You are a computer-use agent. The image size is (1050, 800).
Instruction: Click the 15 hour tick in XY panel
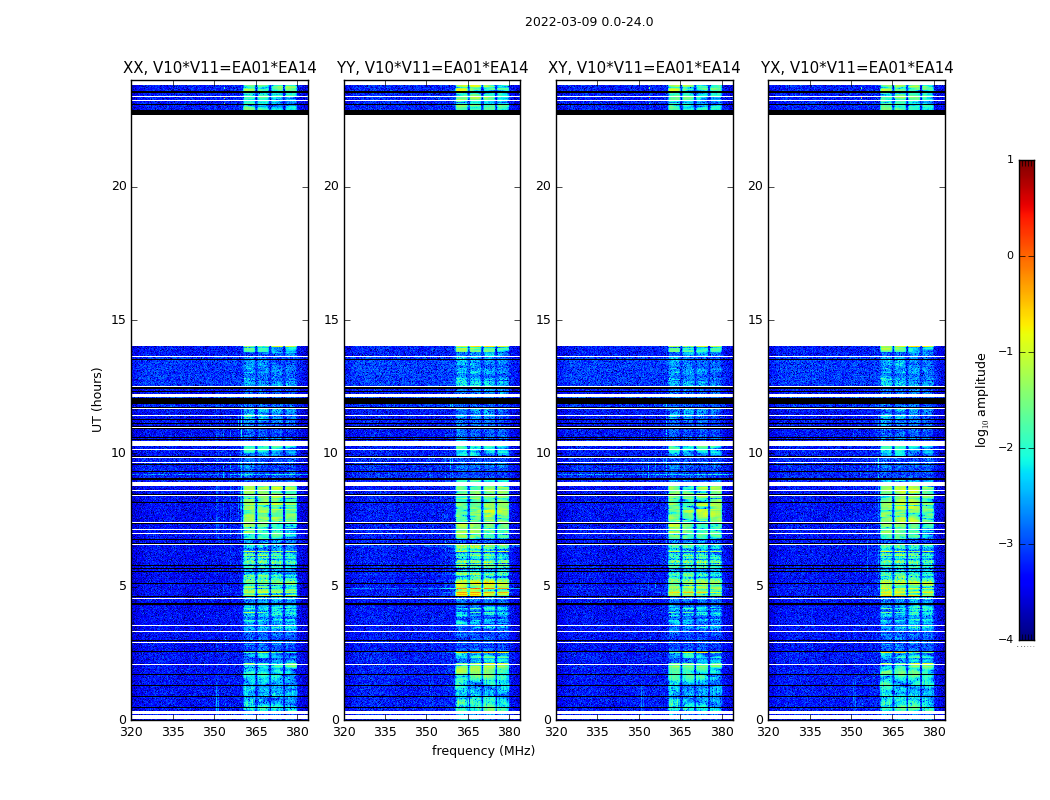543,320
